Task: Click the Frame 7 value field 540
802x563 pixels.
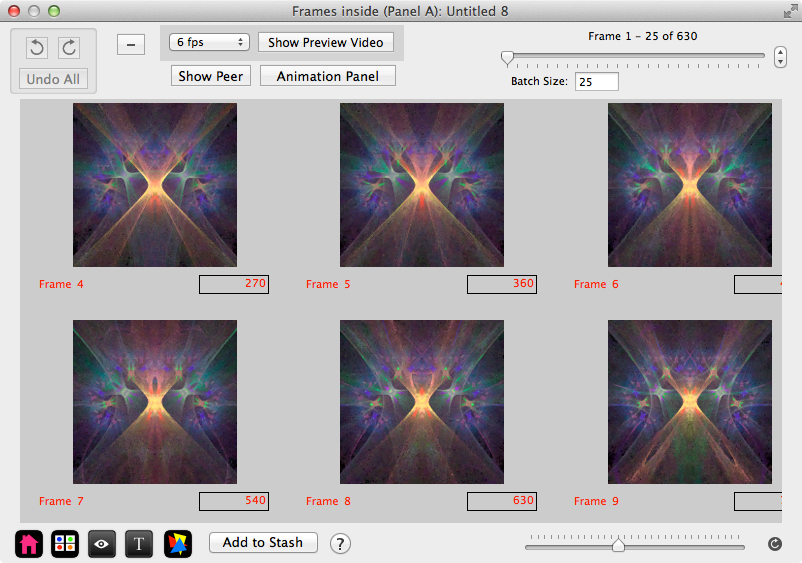Action: click(234, 501)
